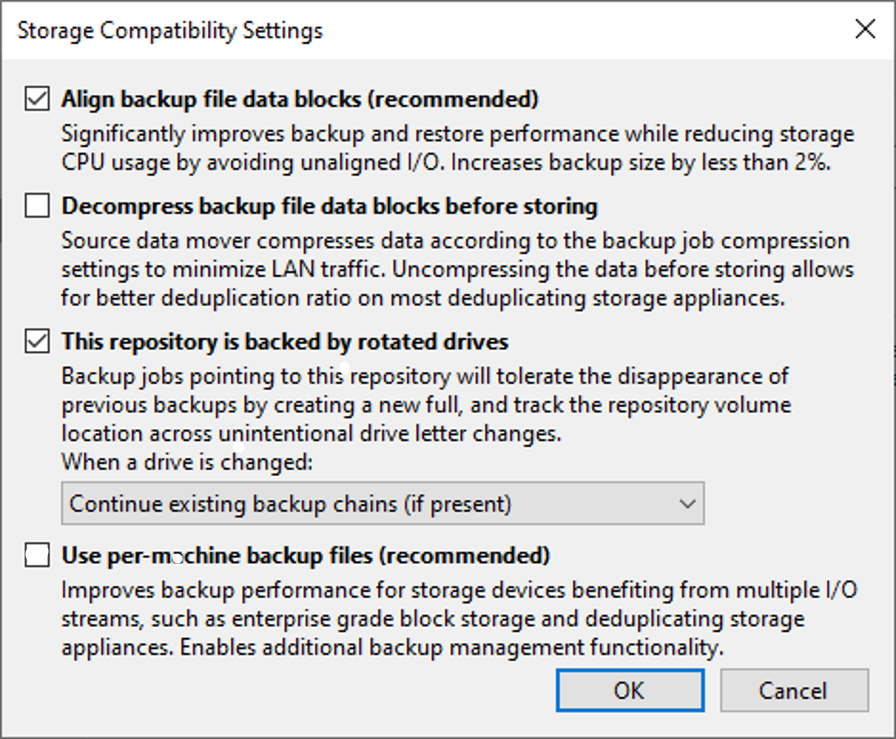Uncheck Align backup file data blocks checkbox

tap(37, 99)
